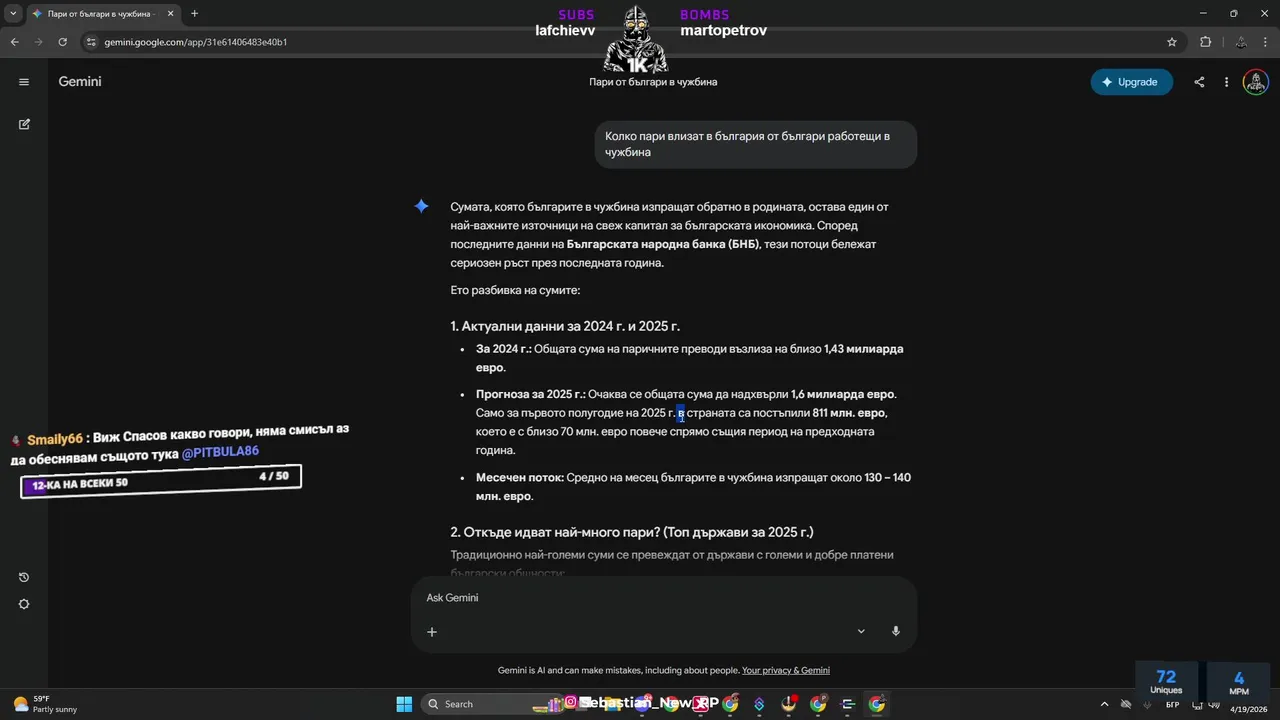
Task: Switch the БГР keyboard language indicator
Action: 1172,705
